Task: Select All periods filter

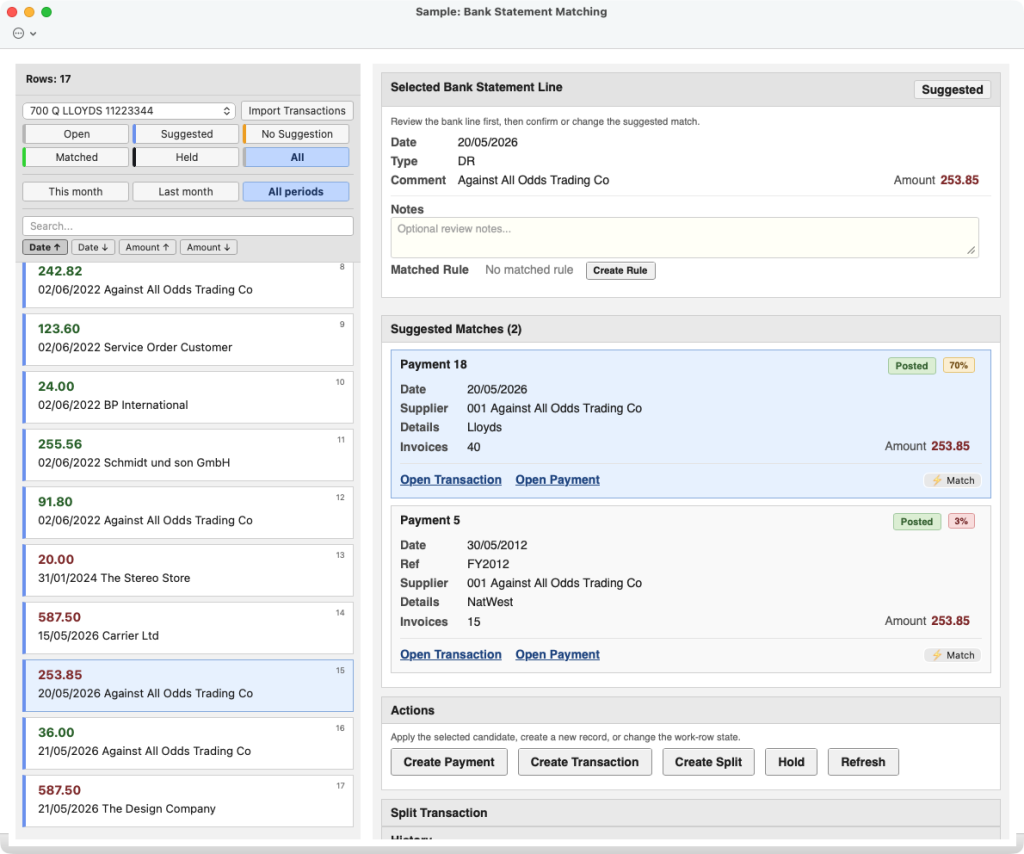Action: [296, 192]
